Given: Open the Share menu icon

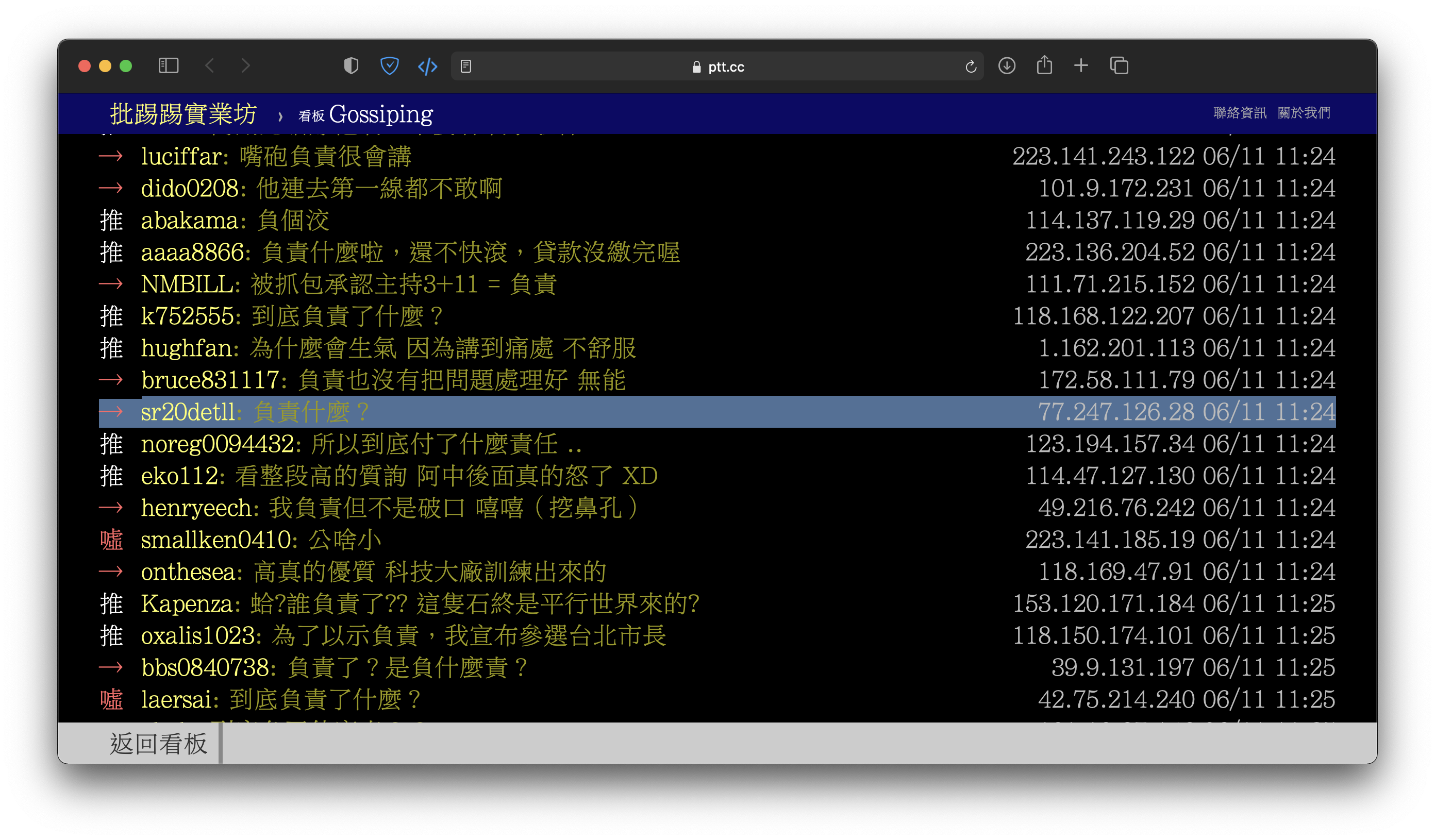Looking at the screenshot, I should click(1044, 65).
